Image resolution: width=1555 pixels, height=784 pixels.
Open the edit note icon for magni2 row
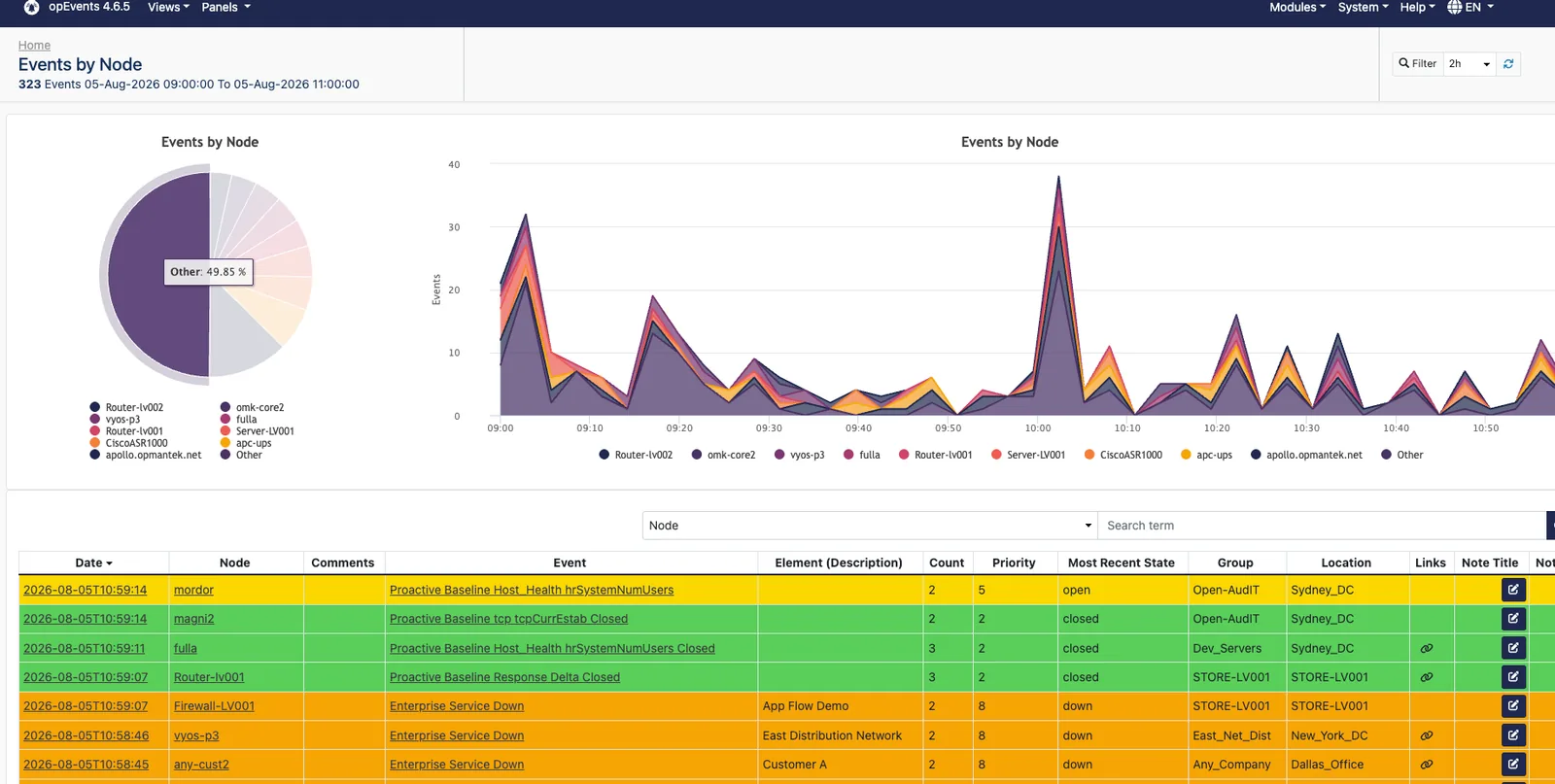click(1513, 619)
